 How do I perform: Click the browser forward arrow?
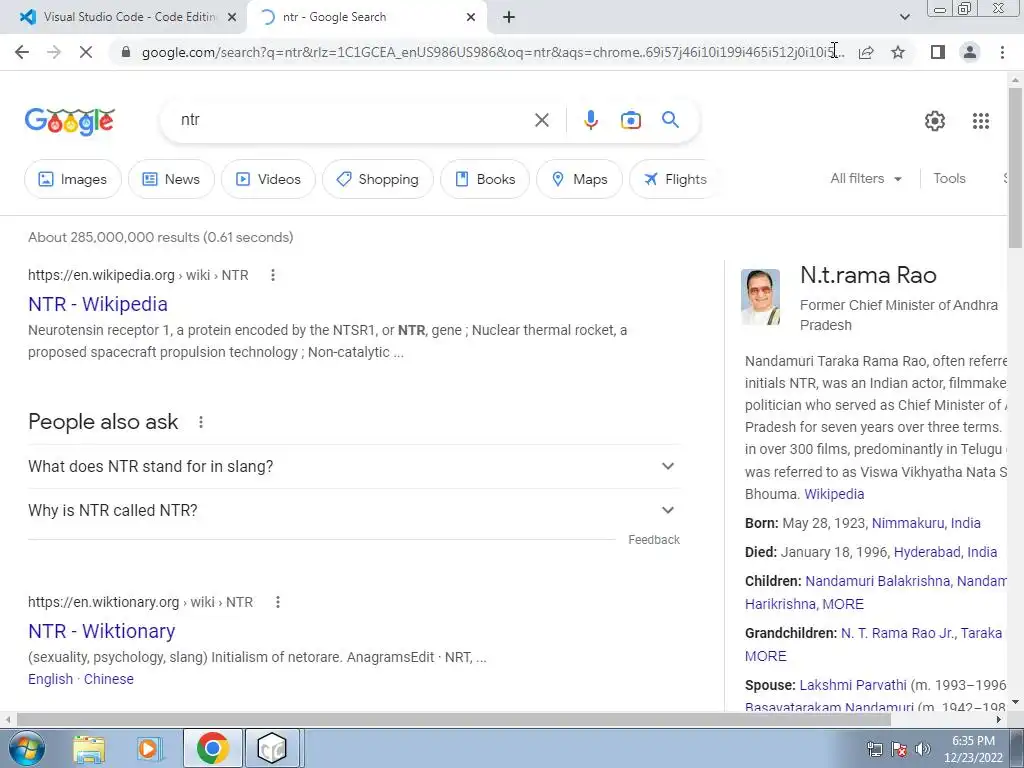point(54,52)
